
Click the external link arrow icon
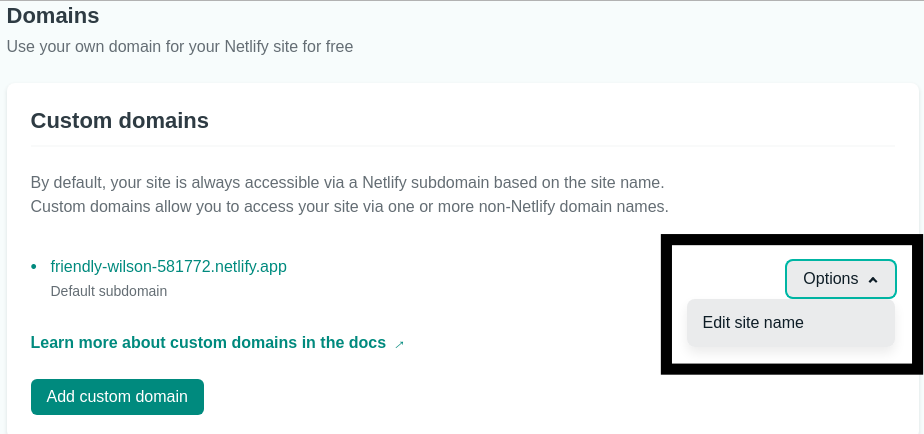tap(399, 344)
